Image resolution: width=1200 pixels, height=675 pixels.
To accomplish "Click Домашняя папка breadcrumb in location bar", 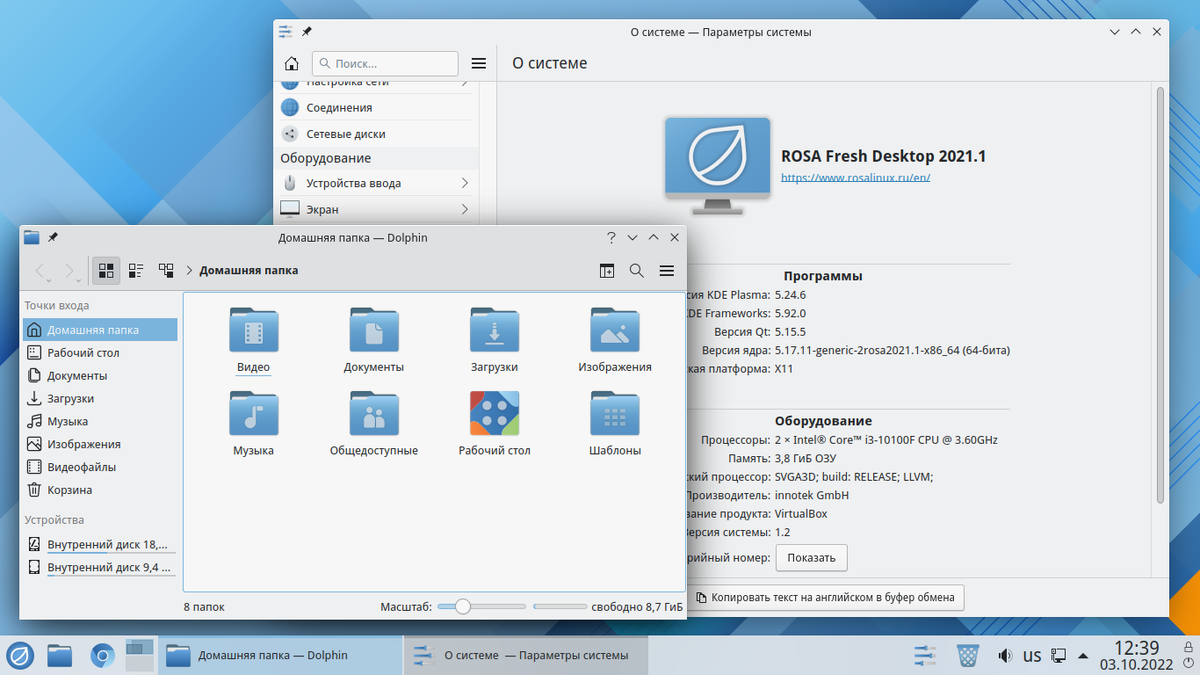I will tap(248, 270).
